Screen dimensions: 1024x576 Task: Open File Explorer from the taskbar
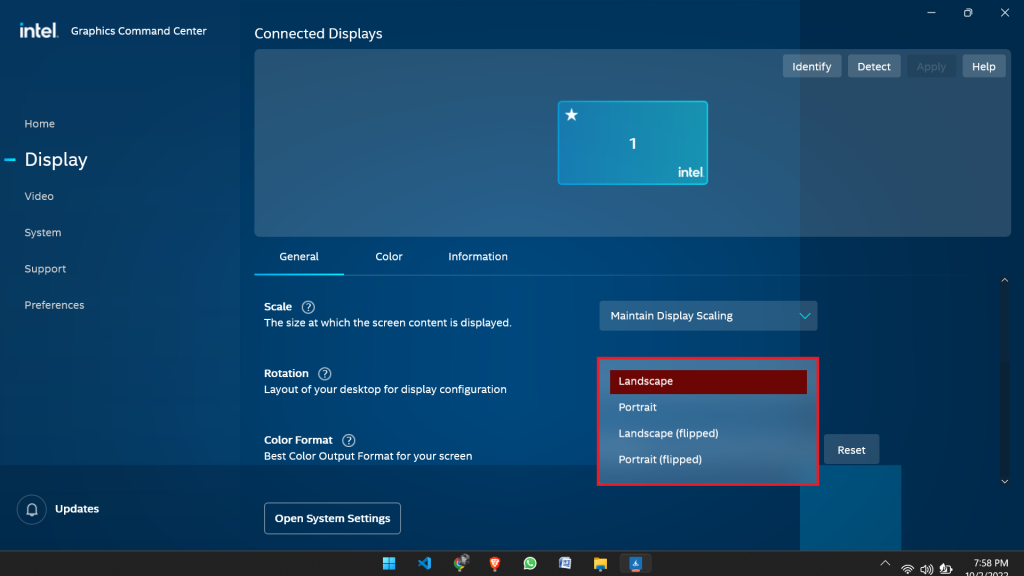click(600, 564)
